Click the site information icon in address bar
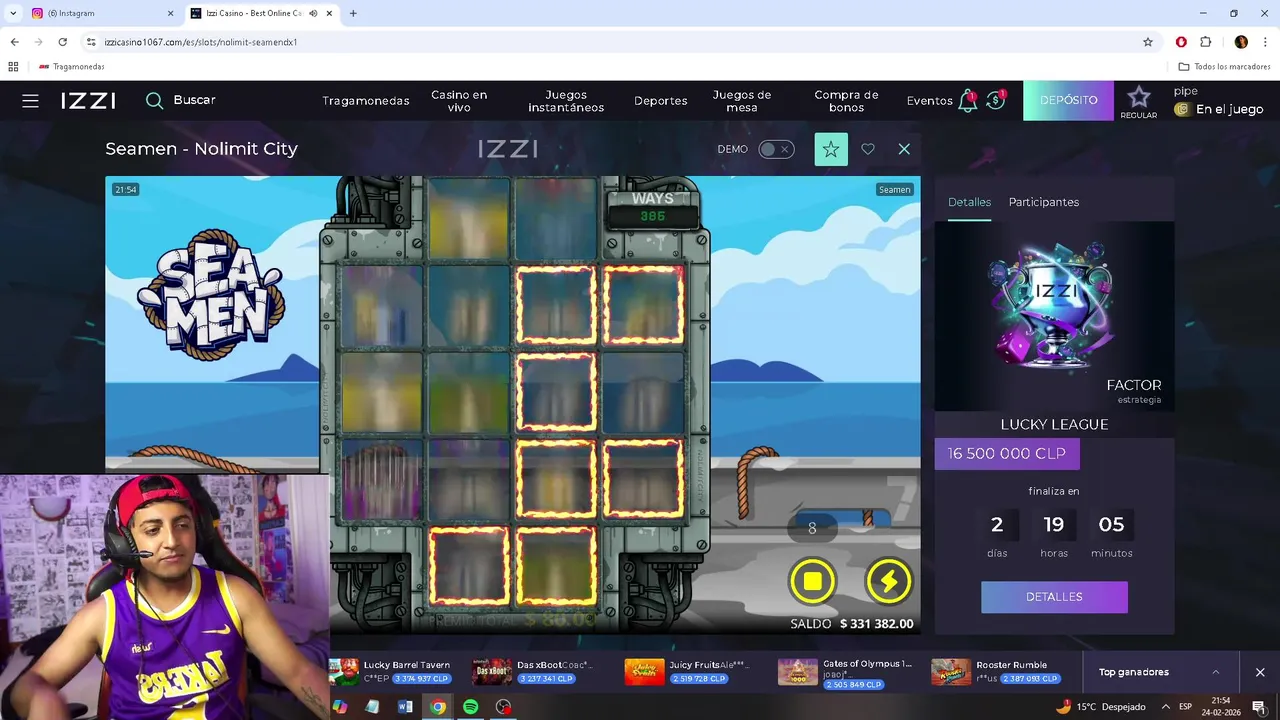 tap(91, 42)
